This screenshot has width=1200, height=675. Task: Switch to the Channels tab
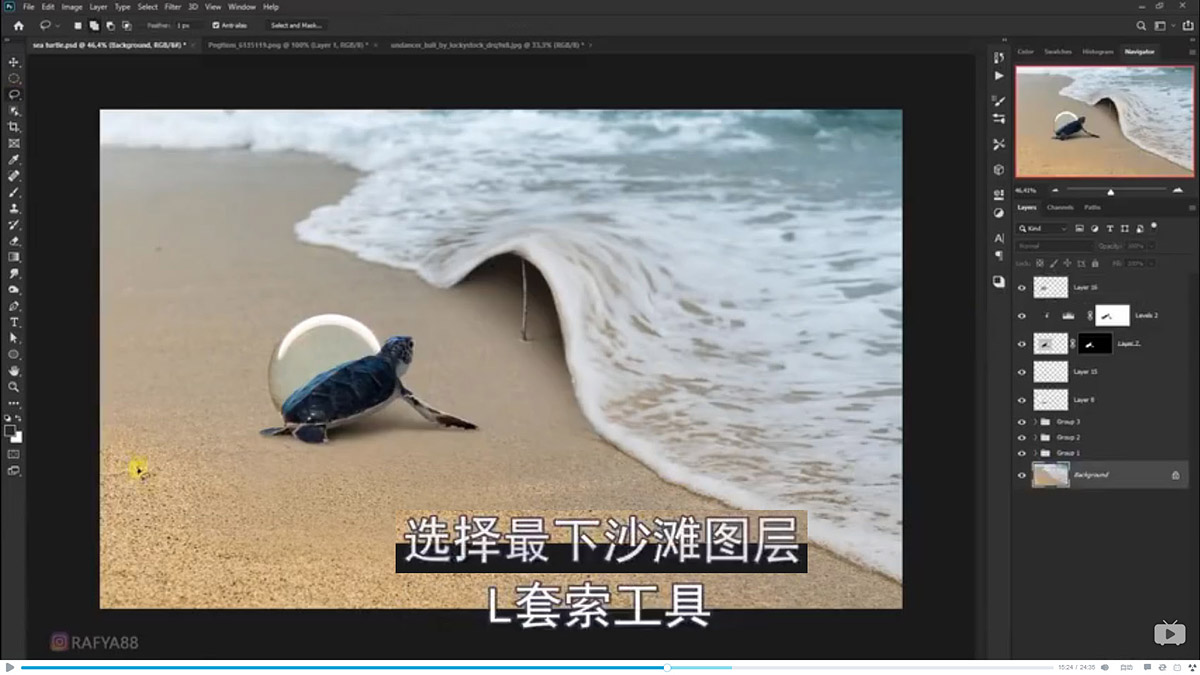pyautogui.click(x=1058, y=207)
